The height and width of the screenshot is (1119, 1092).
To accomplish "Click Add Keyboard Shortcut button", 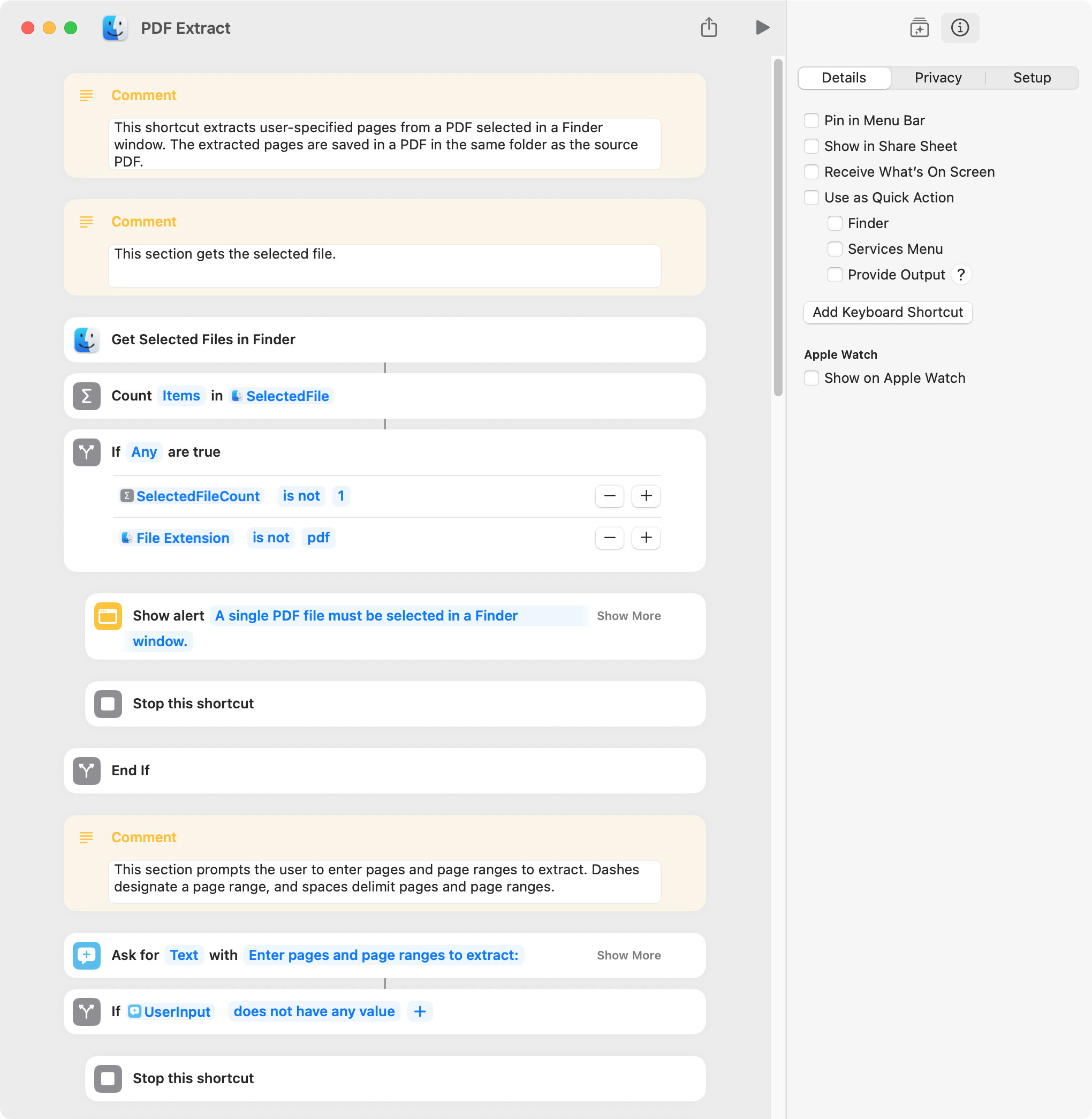I will (x=888, y=312).
